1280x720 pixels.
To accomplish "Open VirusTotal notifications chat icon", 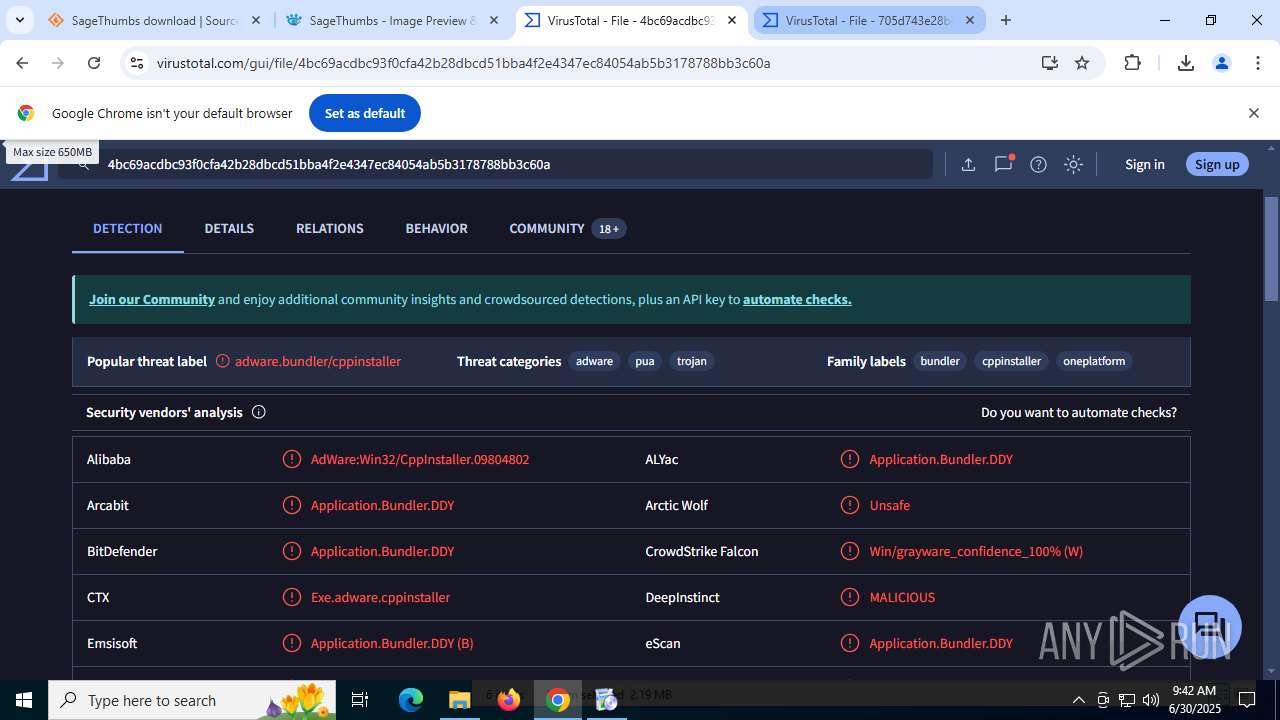I will (x=1003, y=164).
